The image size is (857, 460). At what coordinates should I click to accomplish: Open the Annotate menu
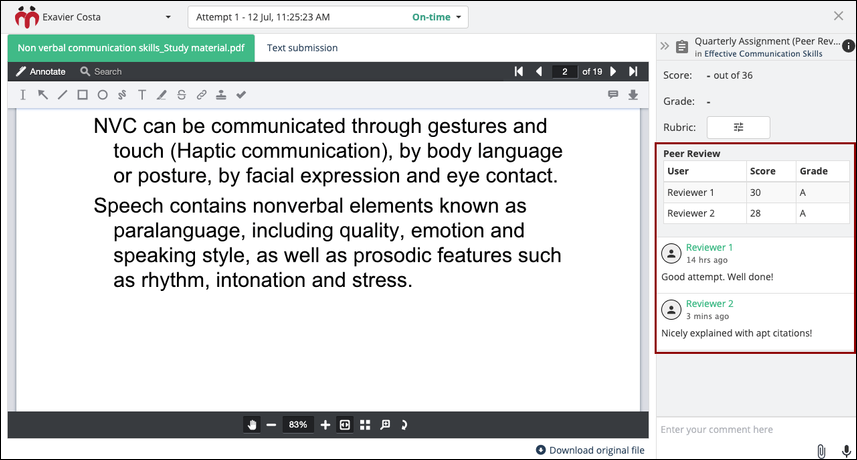[41, 72]
